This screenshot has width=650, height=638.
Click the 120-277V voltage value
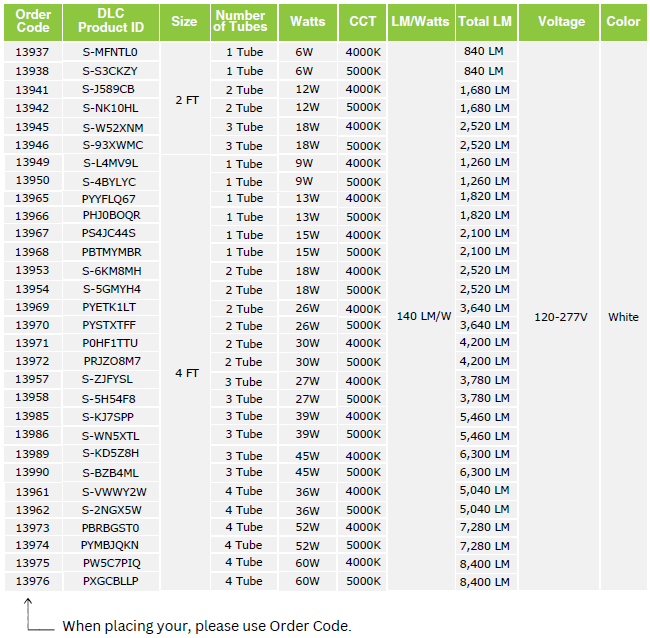[x=560, y=317]
